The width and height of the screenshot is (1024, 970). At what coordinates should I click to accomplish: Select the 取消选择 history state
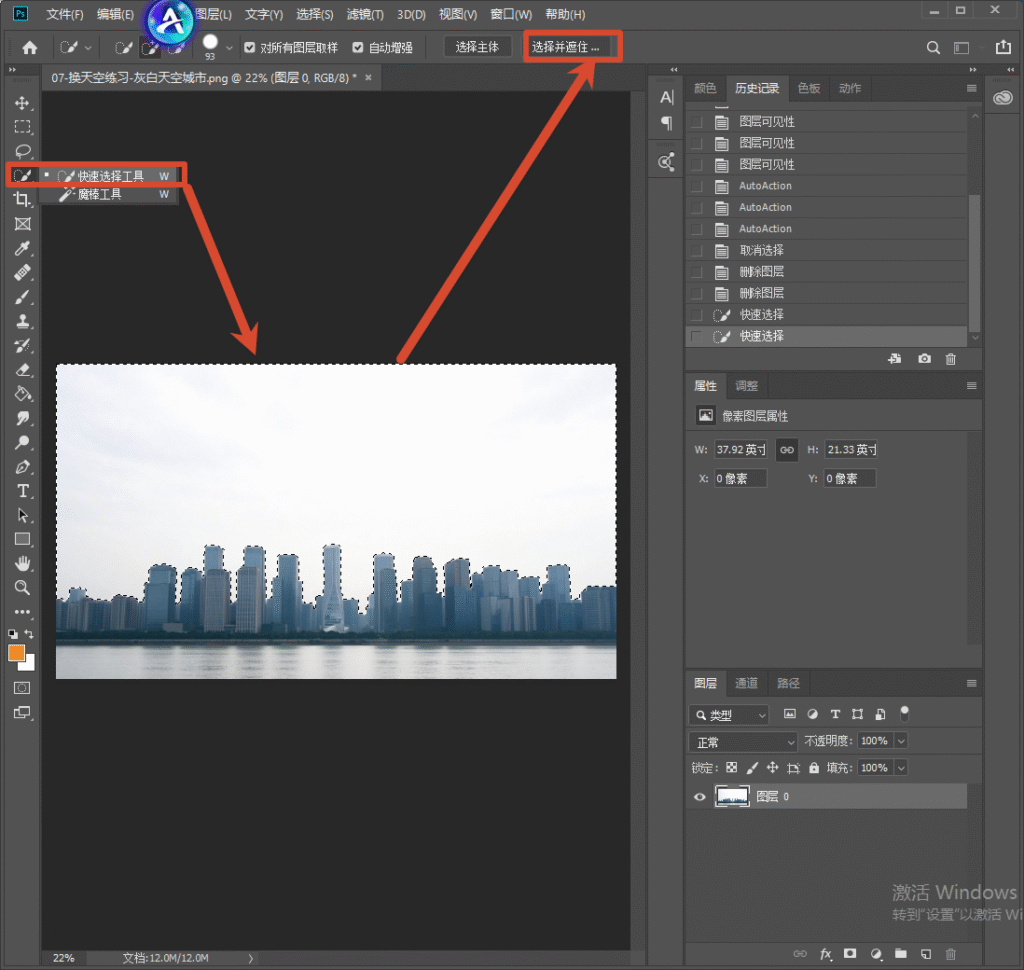pyautogui.click(x=827, y=250)
